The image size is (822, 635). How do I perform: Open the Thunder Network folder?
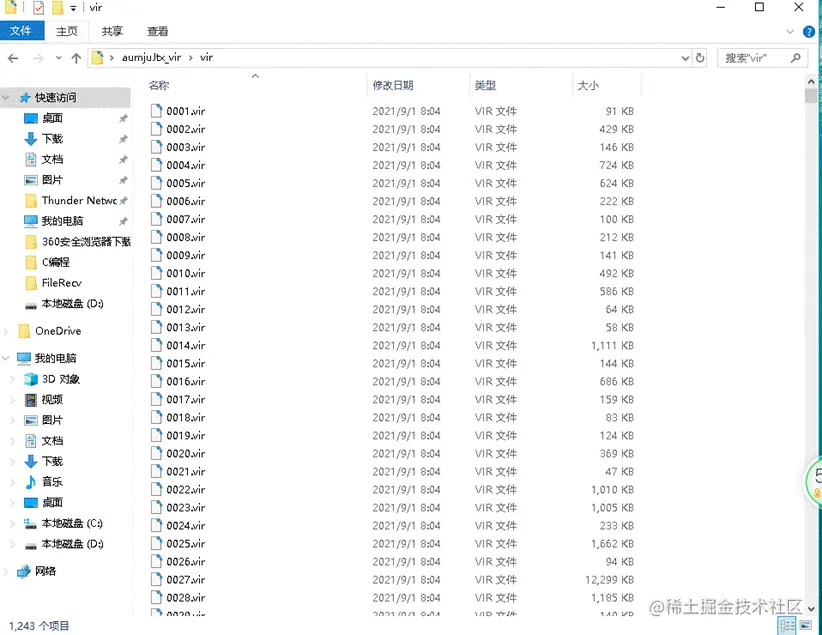pos(79,200)
